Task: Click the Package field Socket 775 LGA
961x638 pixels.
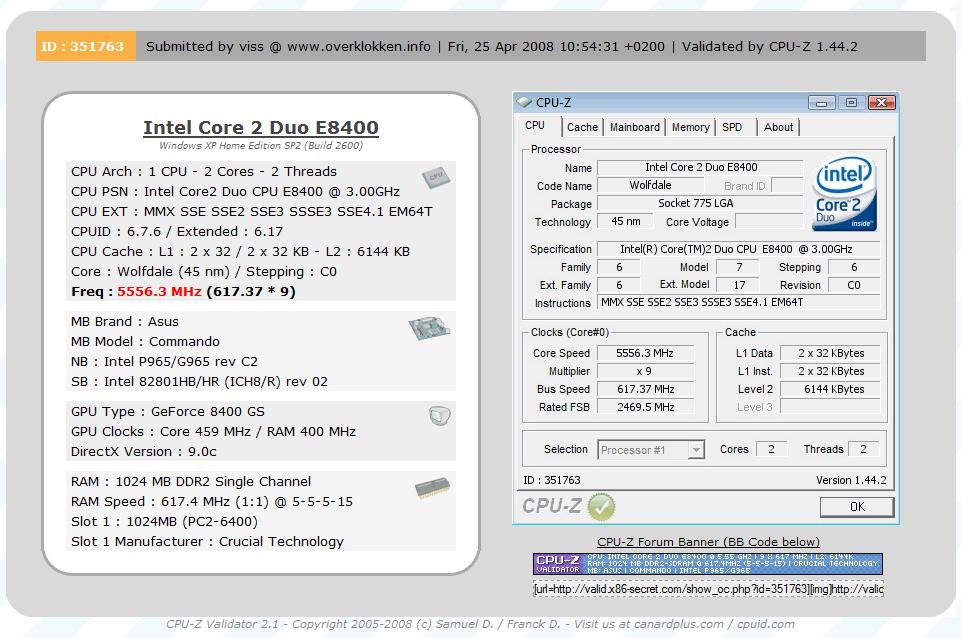Action: coord(701,203)
